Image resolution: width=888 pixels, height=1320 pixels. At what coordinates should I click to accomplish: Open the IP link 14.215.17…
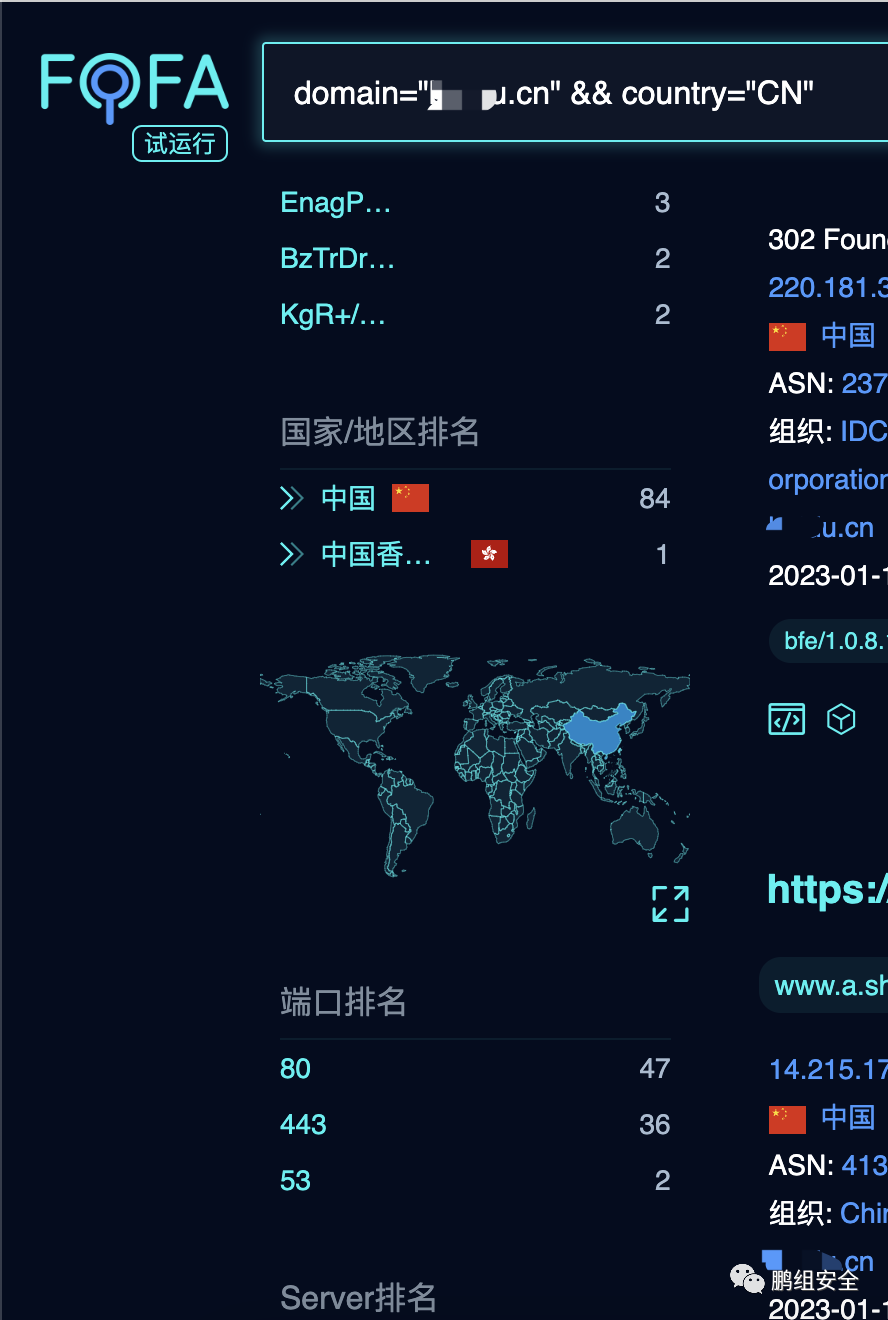click(828, 1070)
